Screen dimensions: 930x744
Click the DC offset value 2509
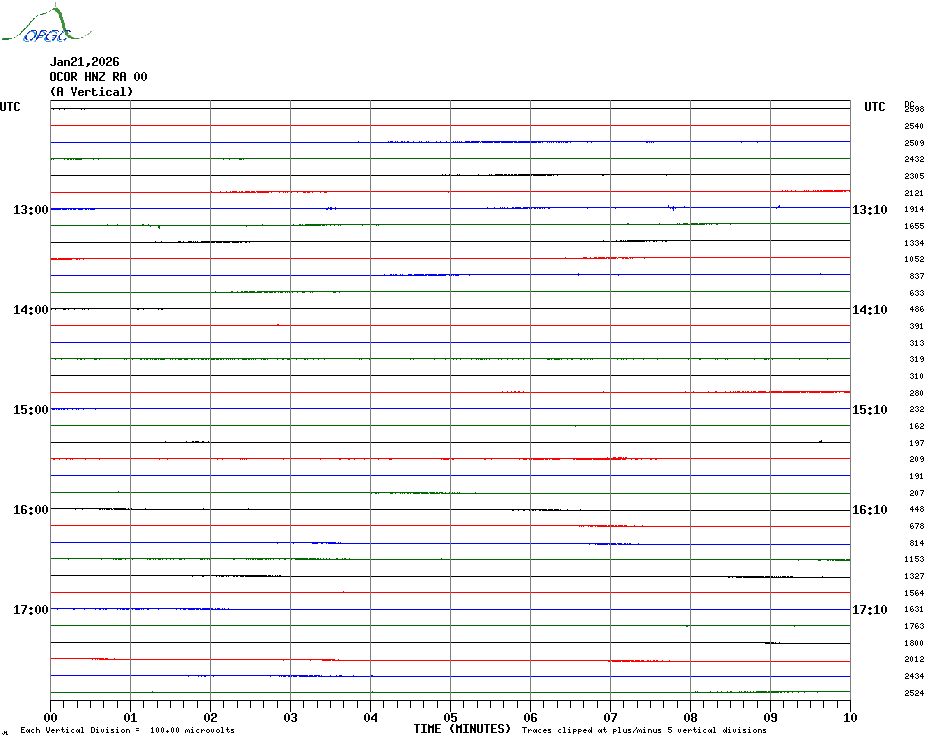pos(914,143)
